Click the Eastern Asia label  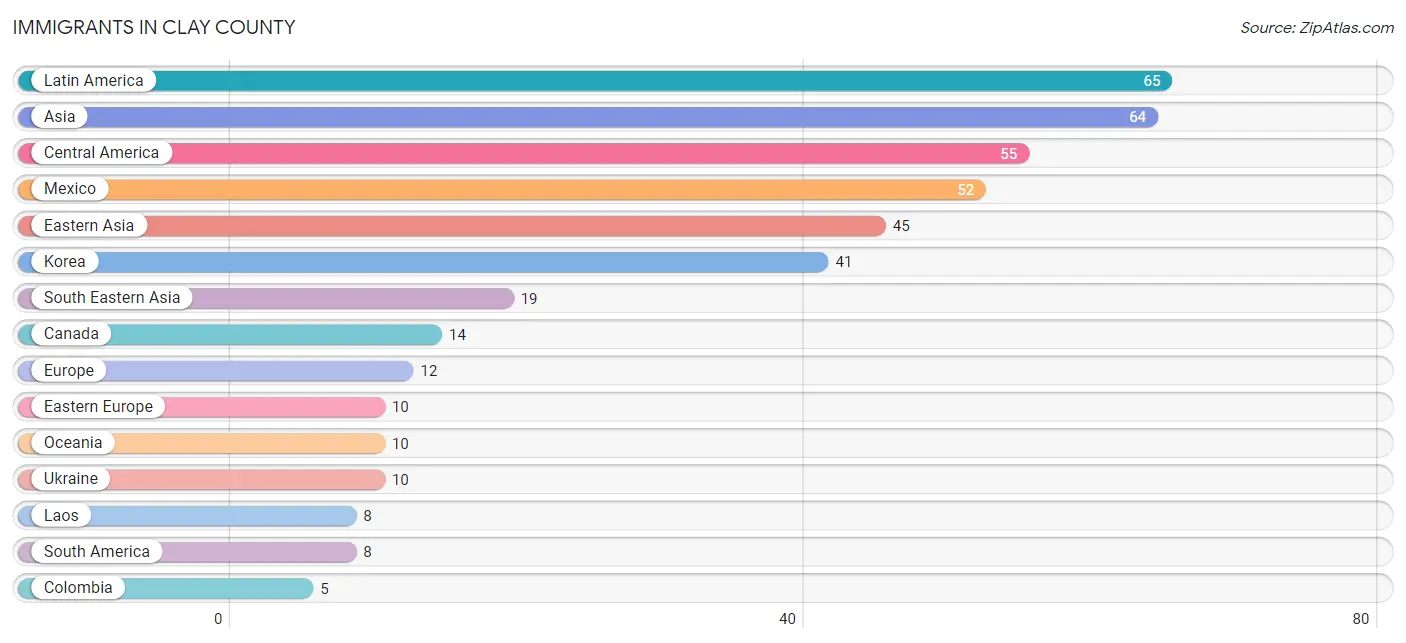tap(88, 225)
